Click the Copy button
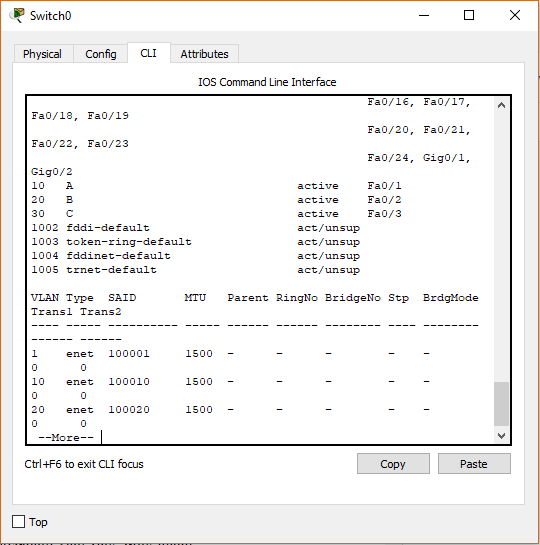Screen dimensions: 540x545 coord(393,464)
